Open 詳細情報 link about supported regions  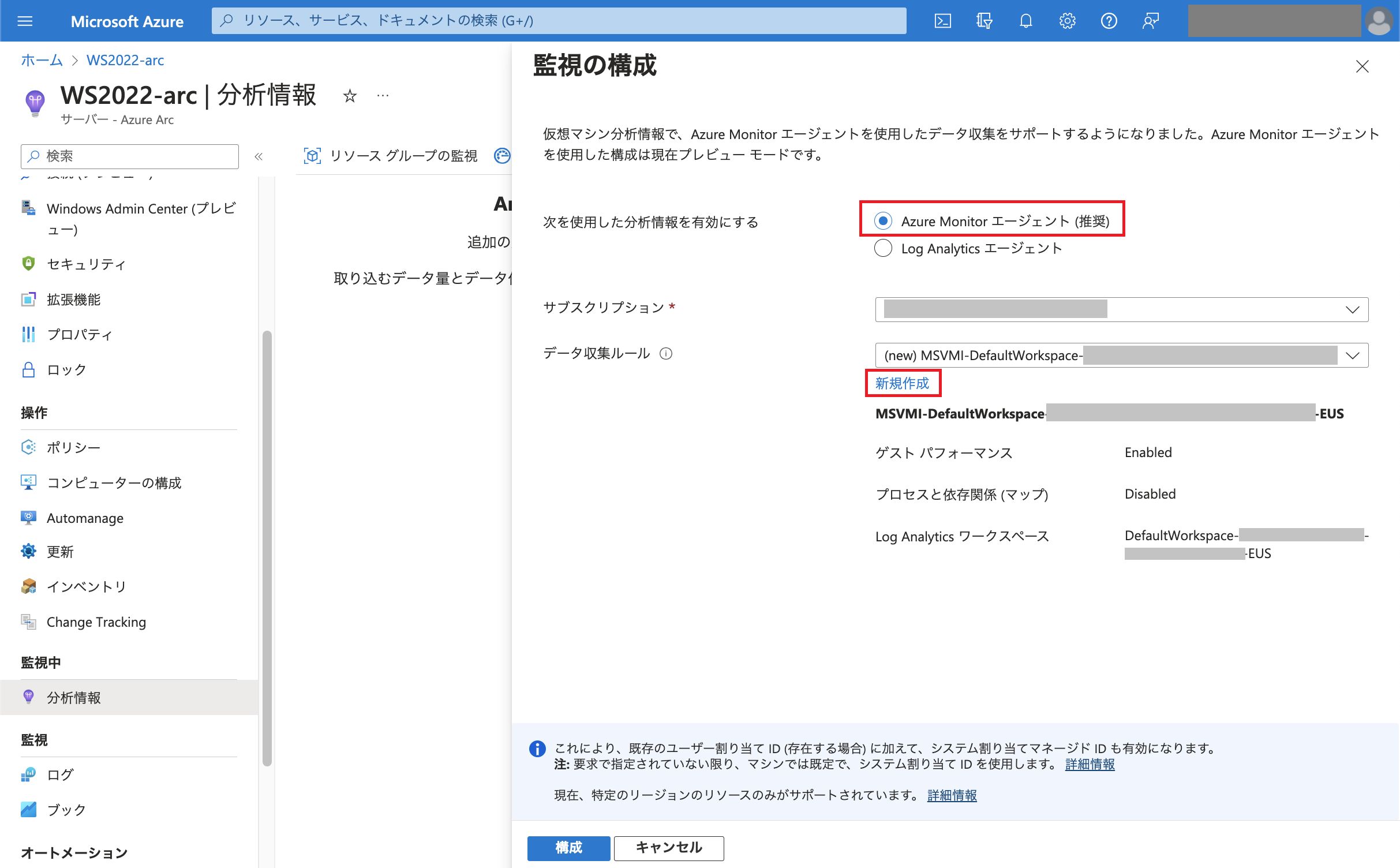tap(952, 795)
